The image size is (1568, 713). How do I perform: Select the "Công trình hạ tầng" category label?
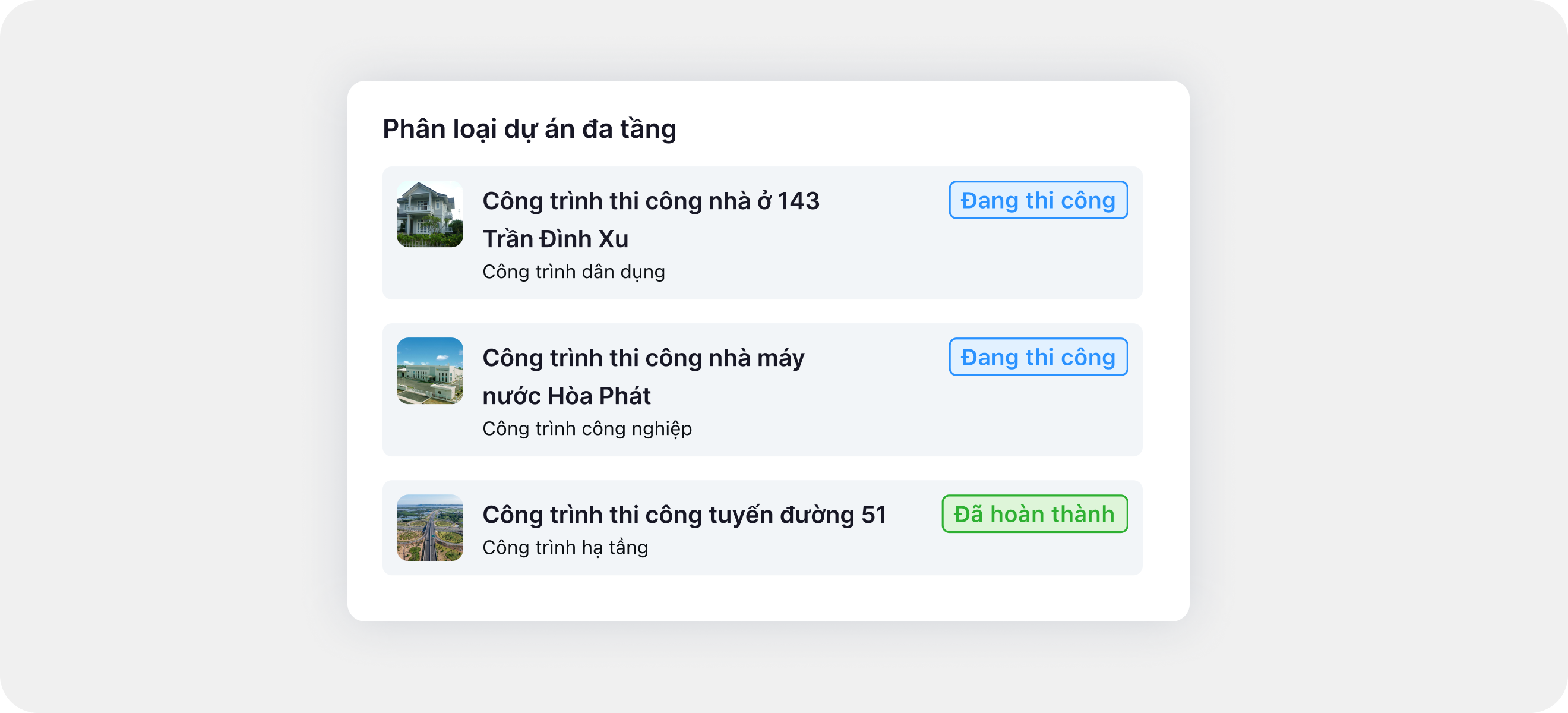click(x=565, y=547)
